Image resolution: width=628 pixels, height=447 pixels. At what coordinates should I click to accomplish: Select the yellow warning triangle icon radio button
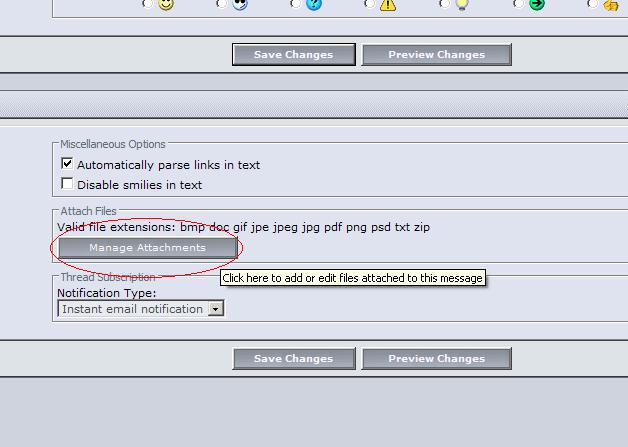coord(369,4)
